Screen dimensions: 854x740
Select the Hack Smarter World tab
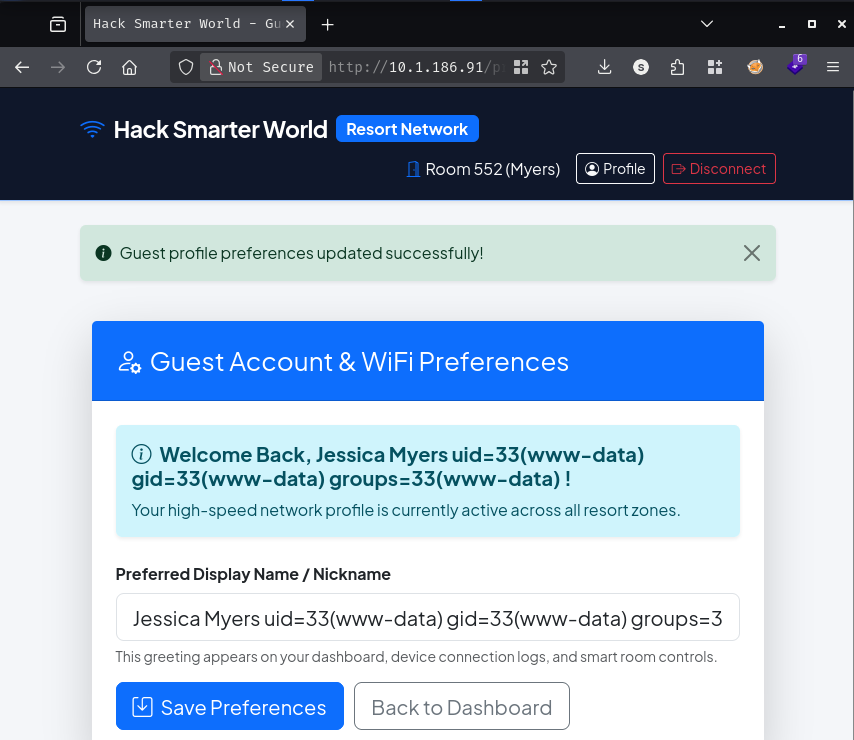[195, 24]
